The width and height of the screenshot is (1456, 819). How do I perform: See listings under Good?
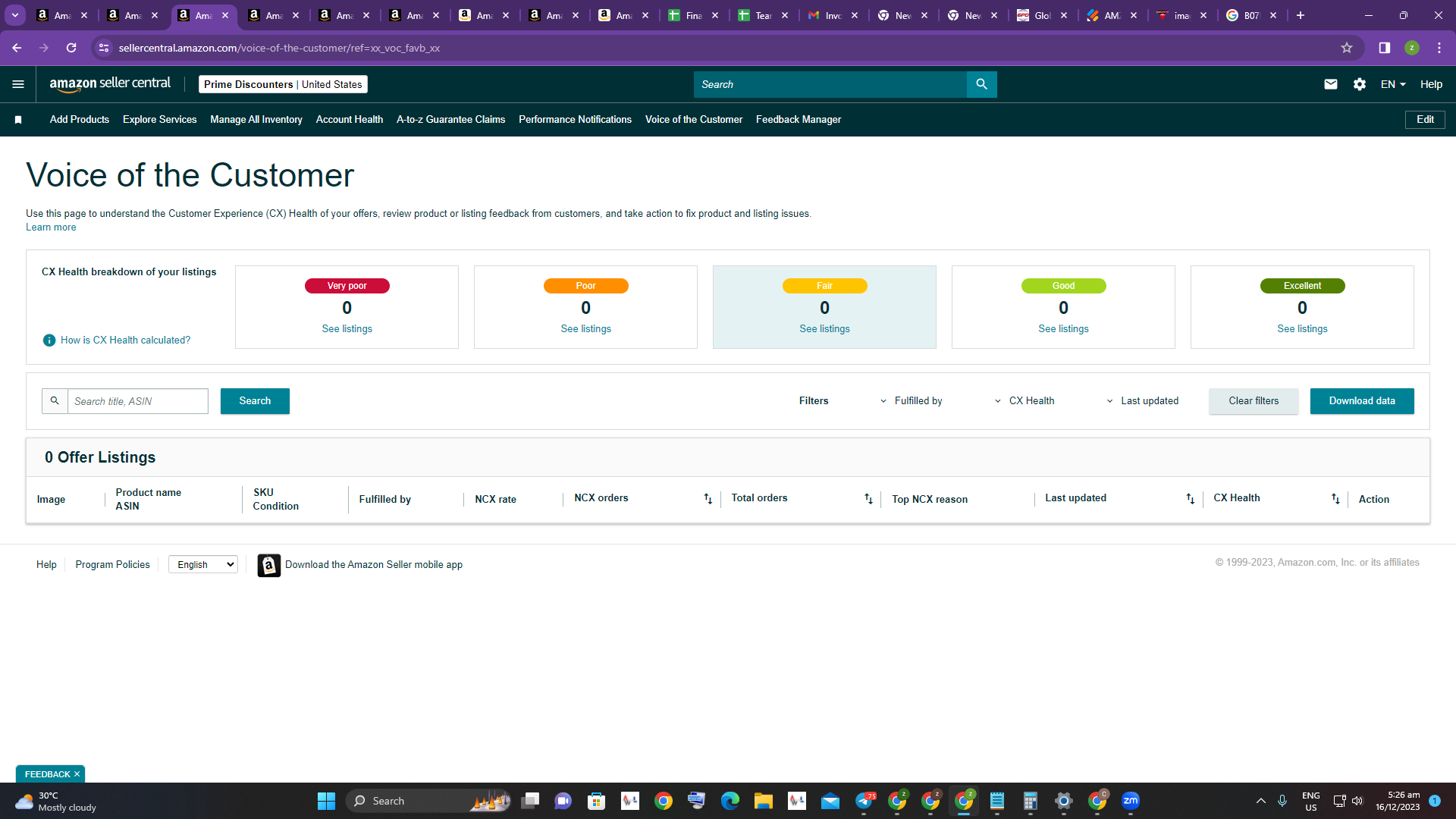(x=1064, y=329)
